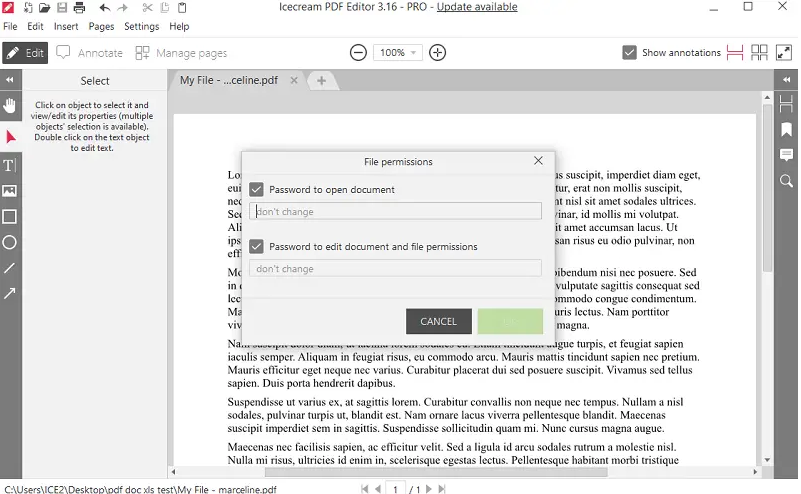Zoom out with the minus circle button
The image size is (801, 494).
[358, 53]
